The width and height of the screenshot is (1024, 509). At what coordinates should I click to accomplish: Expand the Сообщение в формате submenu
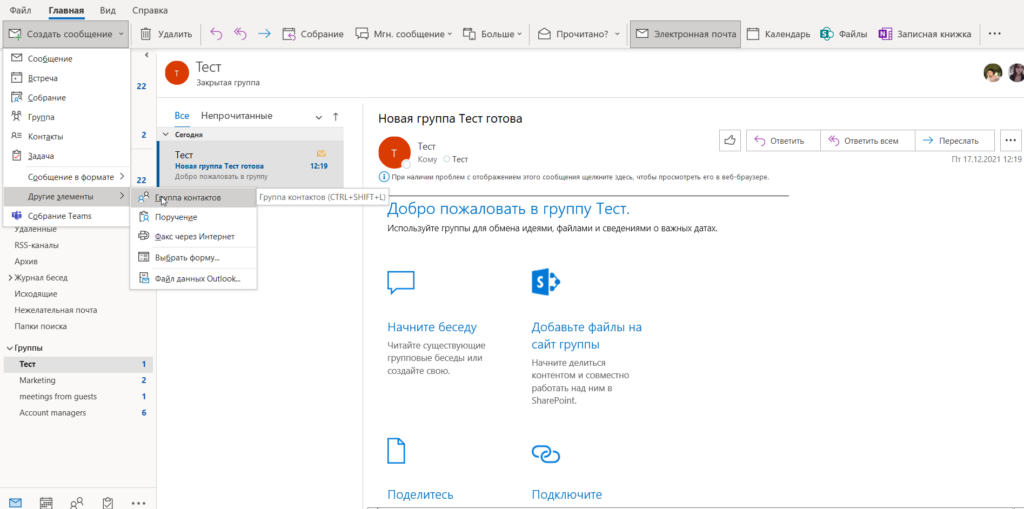pyautogui.click(x=67, y=177)
